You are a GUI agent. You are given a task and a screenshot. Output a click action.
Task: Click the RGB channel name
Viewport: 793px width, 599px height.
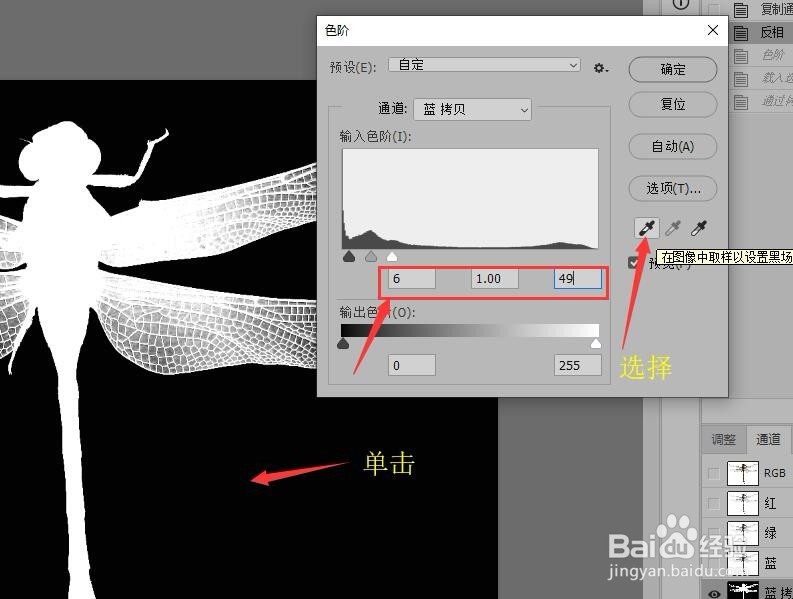coord(774,474)
